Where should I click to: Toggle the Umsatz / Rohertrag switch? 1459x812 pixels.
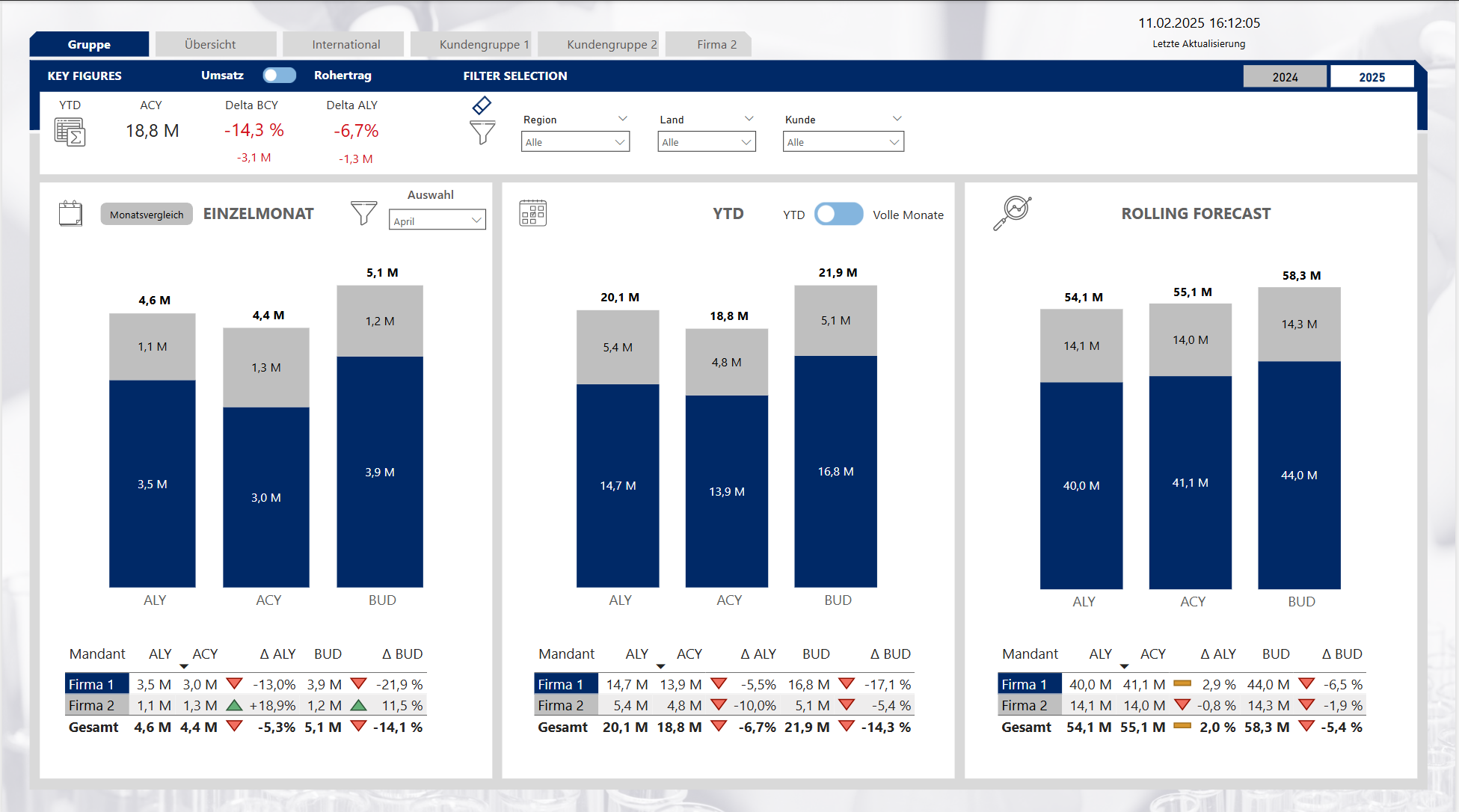click(280, 76)
